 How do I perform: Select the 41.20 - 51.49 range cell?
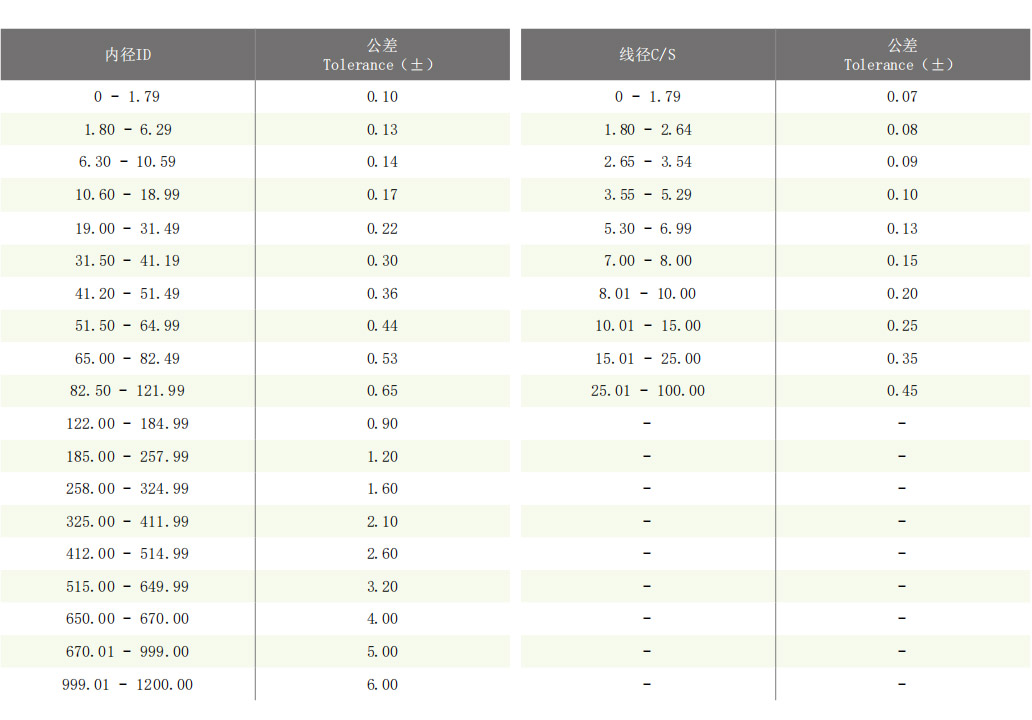tap(127, 294)
